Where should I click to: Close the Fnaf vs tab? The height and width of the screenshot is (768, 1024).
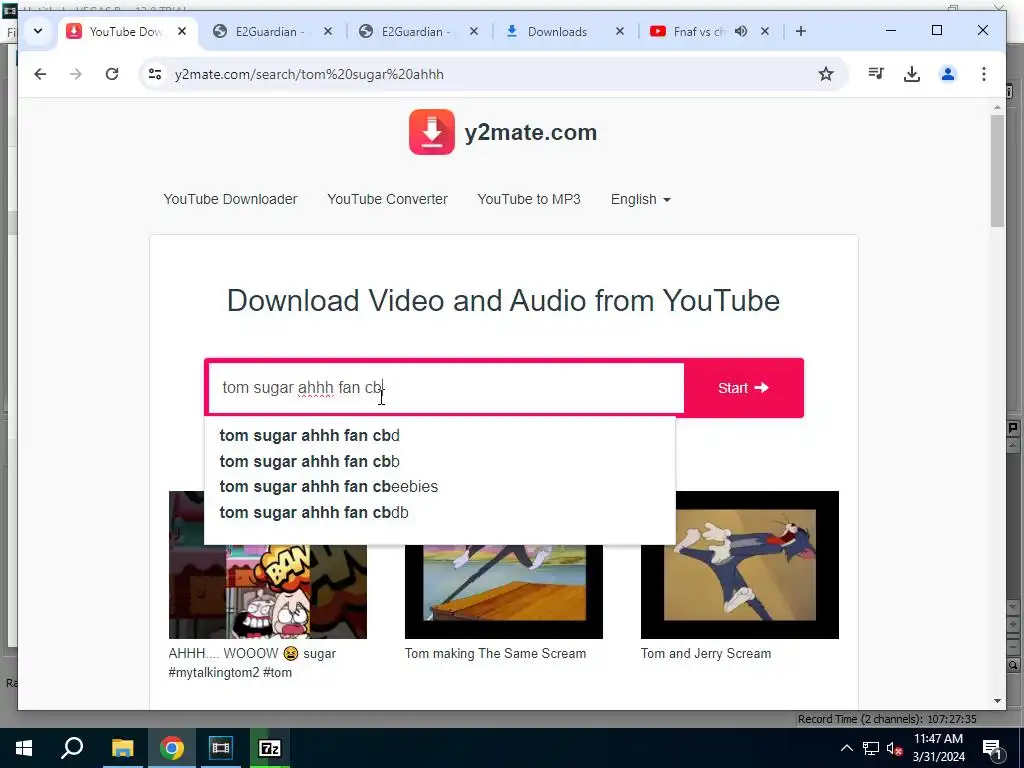(765, 31)
